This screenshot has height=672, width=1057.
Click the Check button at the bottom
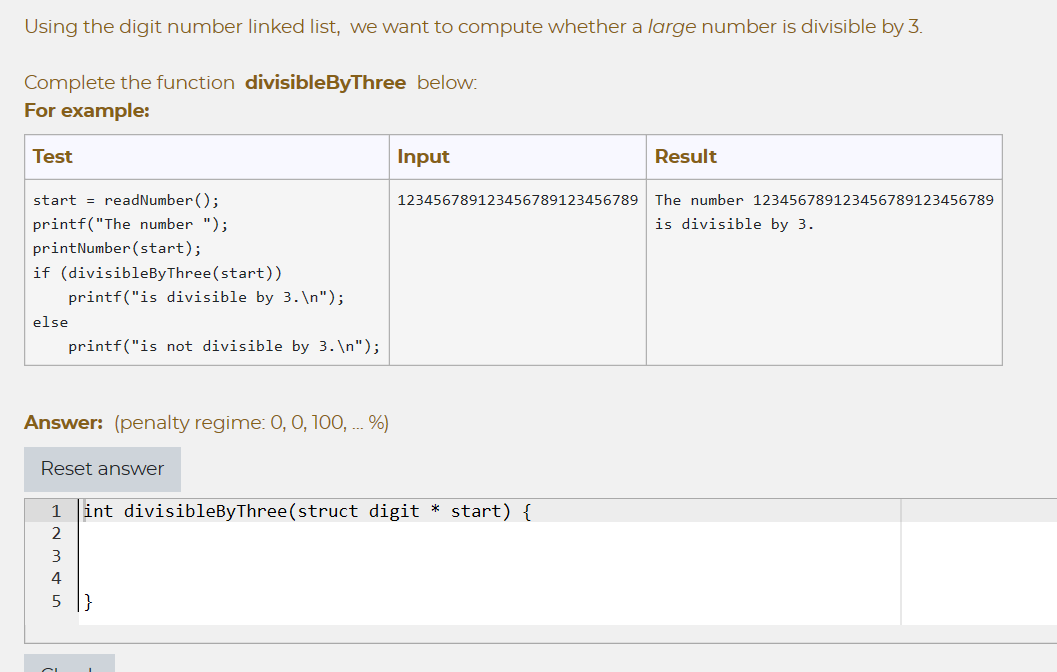tap(68, 664)
